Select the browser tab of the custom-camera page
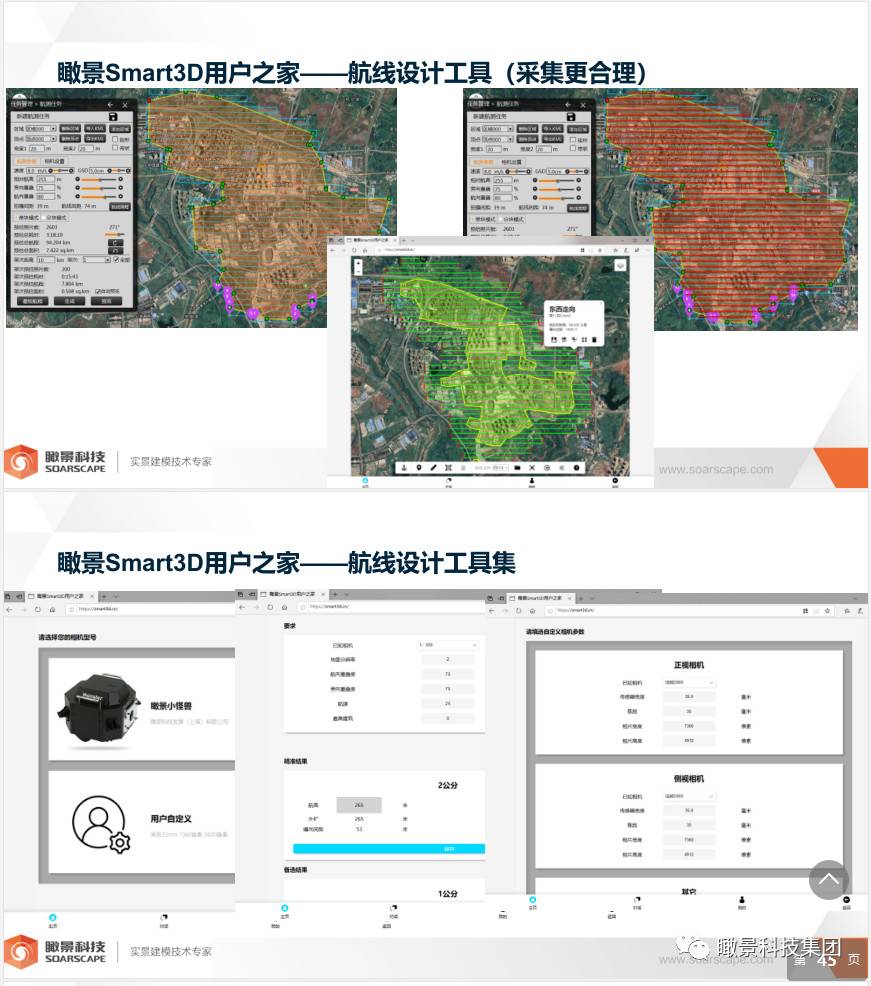 [x=541, y=597]
